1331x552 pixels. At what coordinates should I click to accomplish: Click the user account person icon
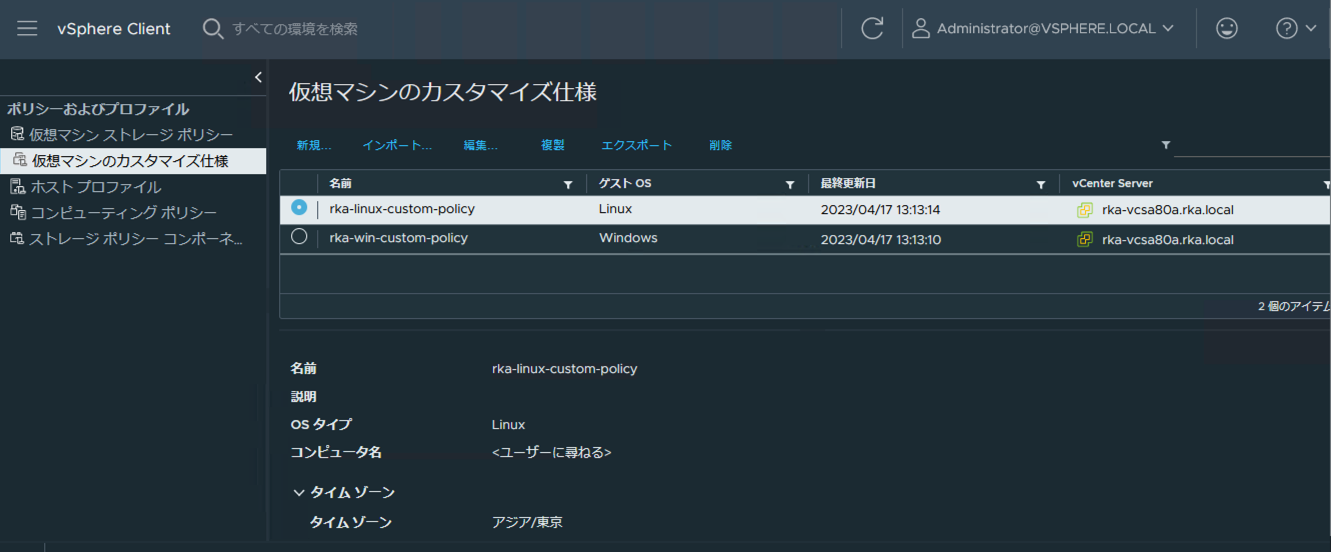pyautogui.click(x=921, y=29)
